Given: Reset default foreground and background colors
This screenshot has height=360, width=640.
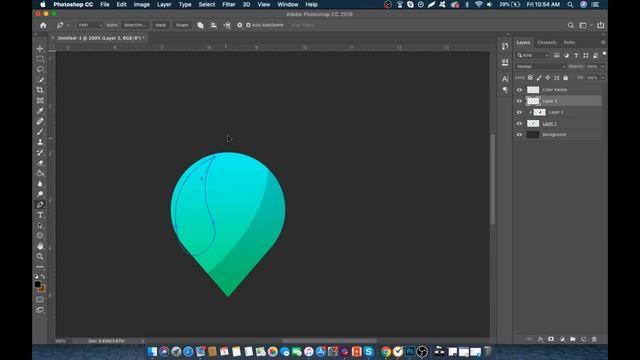Looking at the screenshot, I should pos(36,277).
